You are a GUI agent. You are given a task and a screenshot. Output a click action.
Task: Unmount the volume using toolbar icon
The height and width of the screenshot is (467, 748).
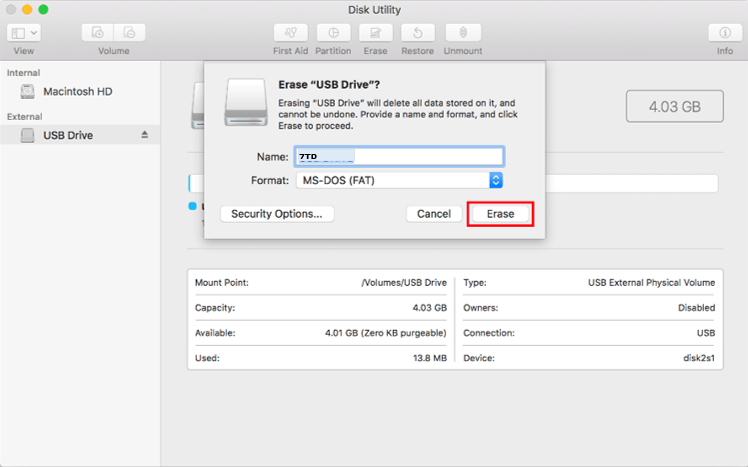[463, 33]
